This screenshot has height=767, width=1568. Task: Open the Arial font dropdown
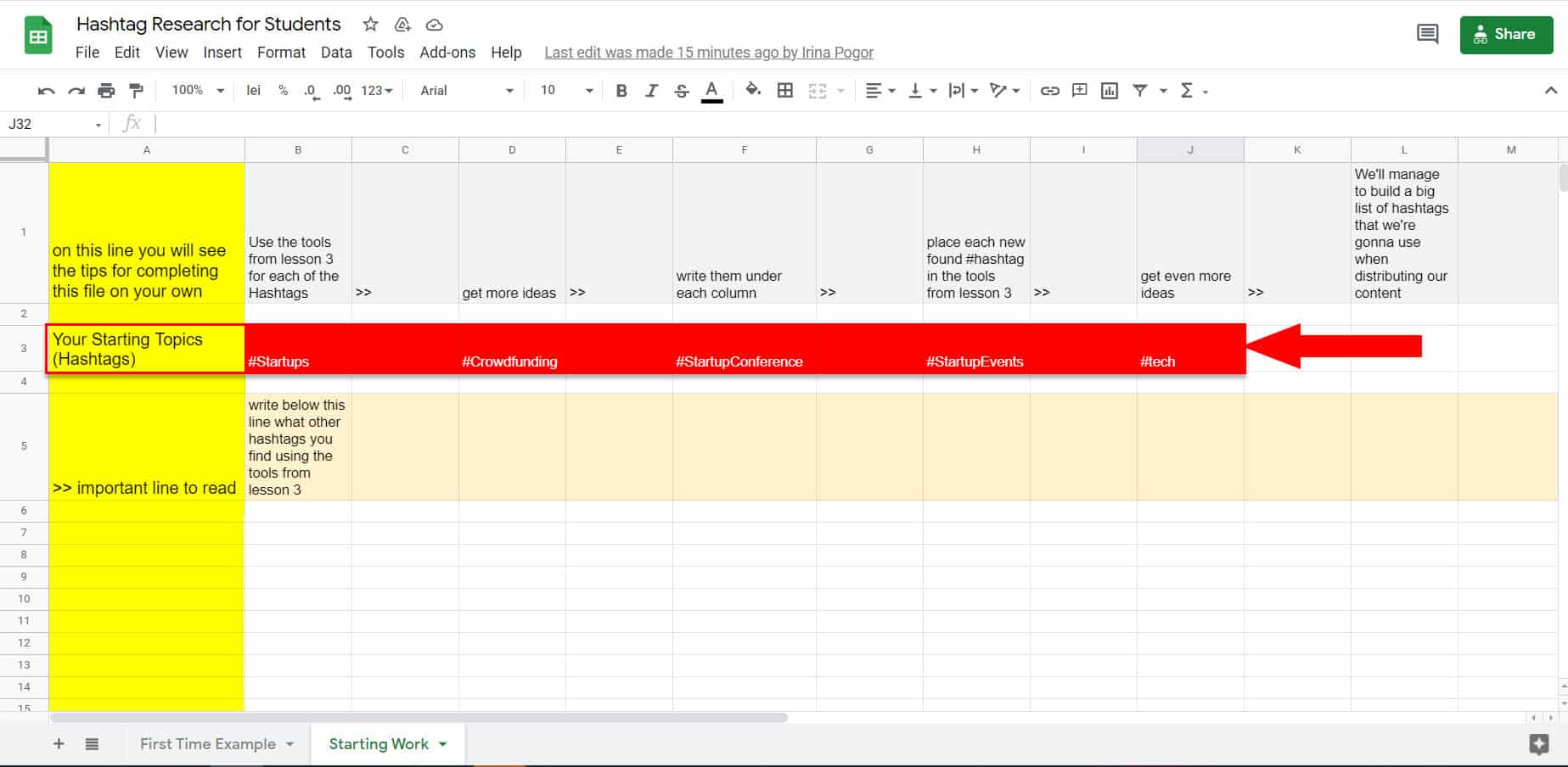coord(467,91)
